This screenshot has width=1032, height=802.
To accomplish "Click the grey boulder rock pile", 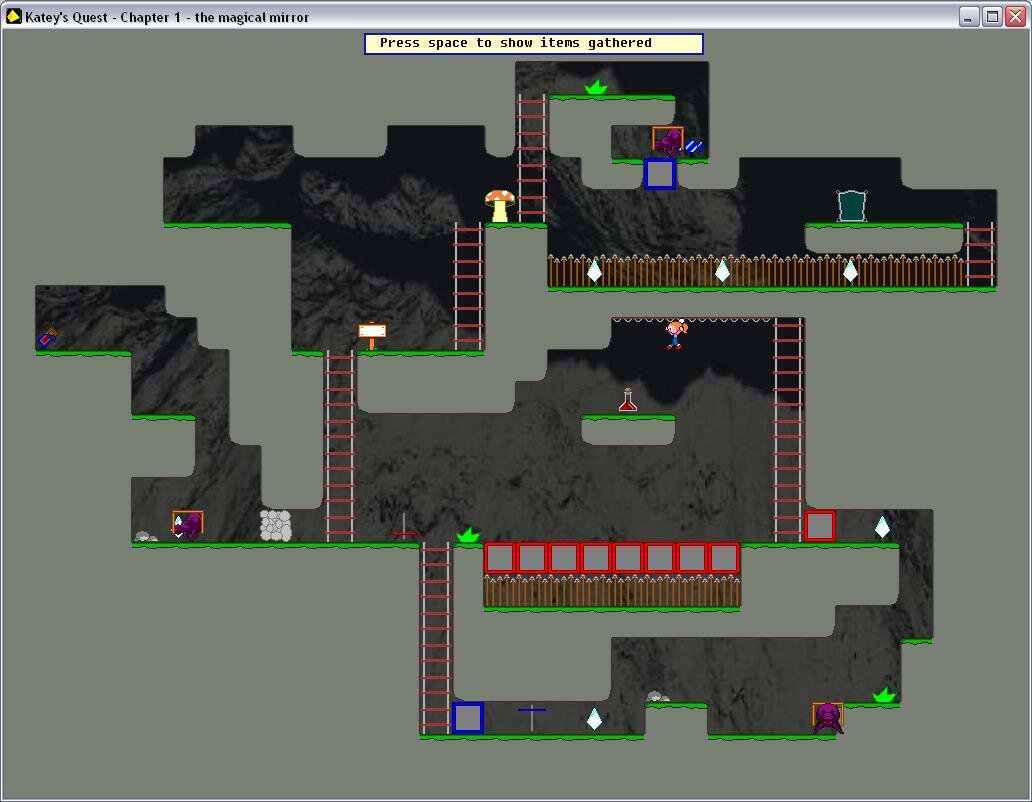I will (276, 525).
